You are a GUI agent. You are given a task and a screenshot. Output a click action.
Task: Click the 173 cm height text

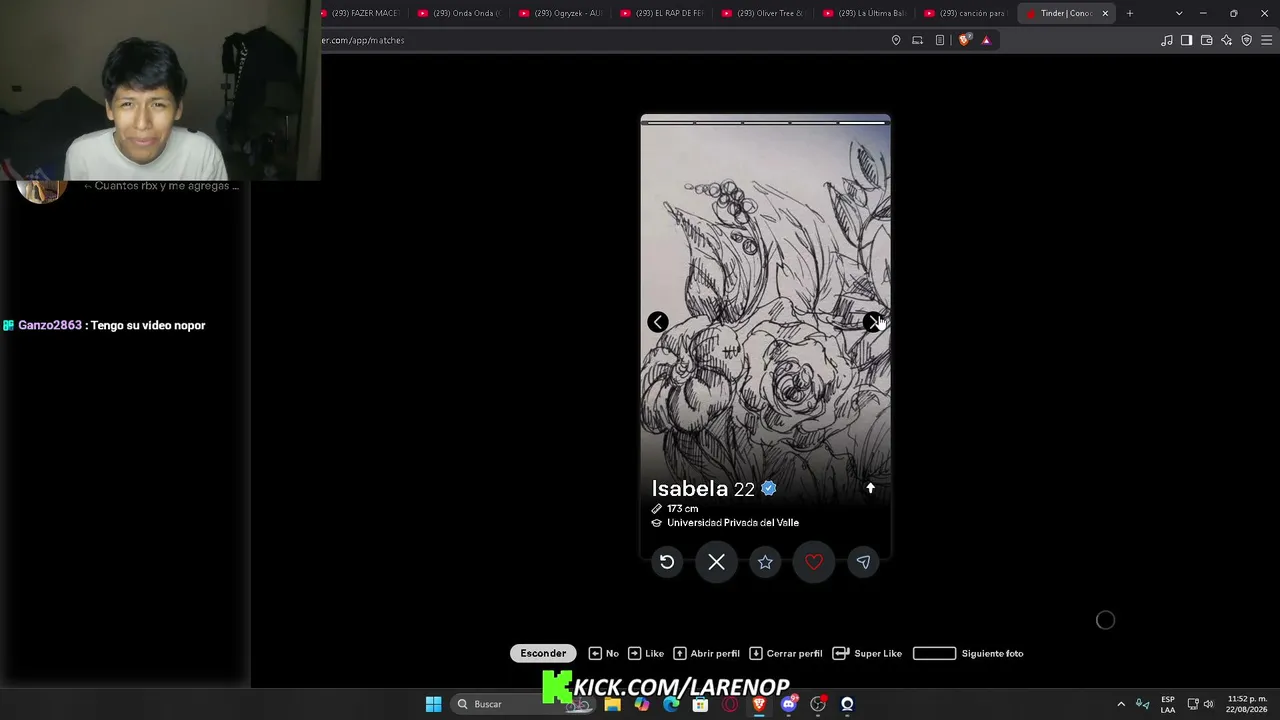click(683, 509)
